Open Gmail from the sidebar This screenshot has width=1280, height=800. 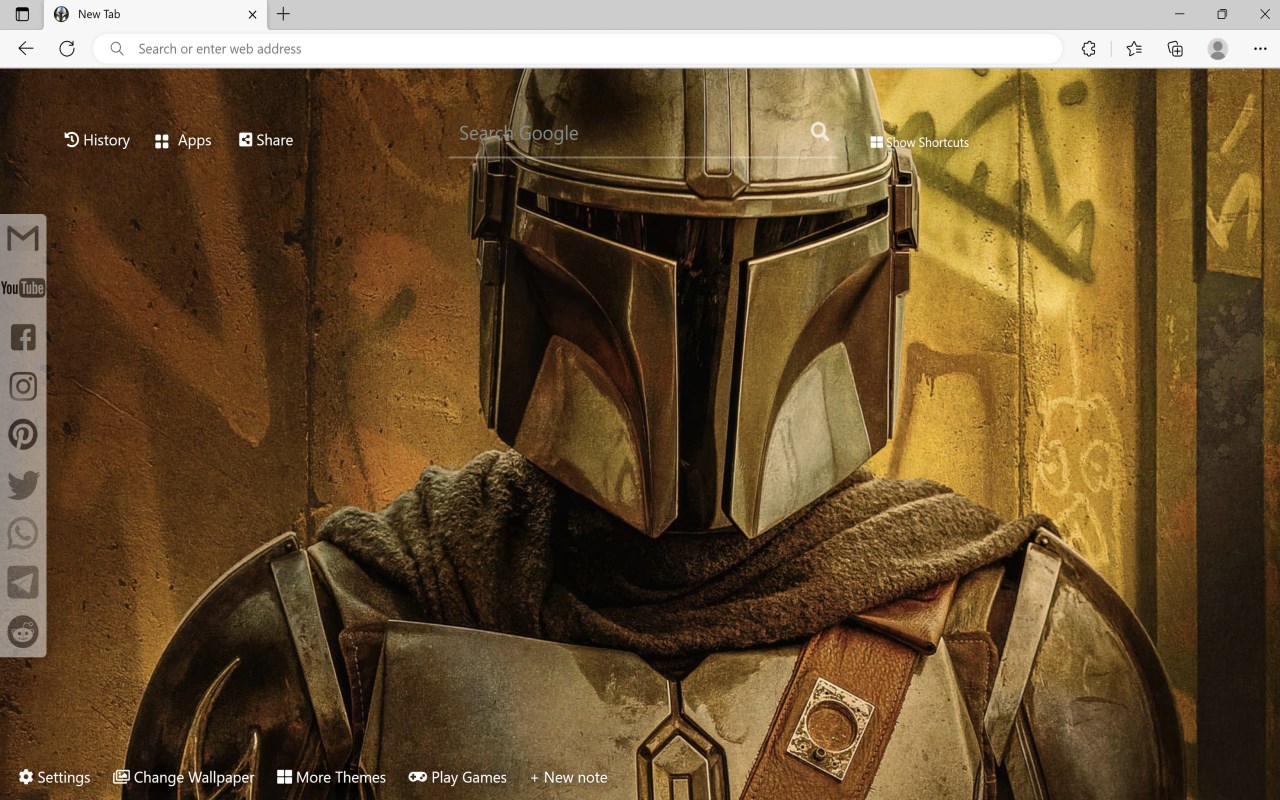23,238
